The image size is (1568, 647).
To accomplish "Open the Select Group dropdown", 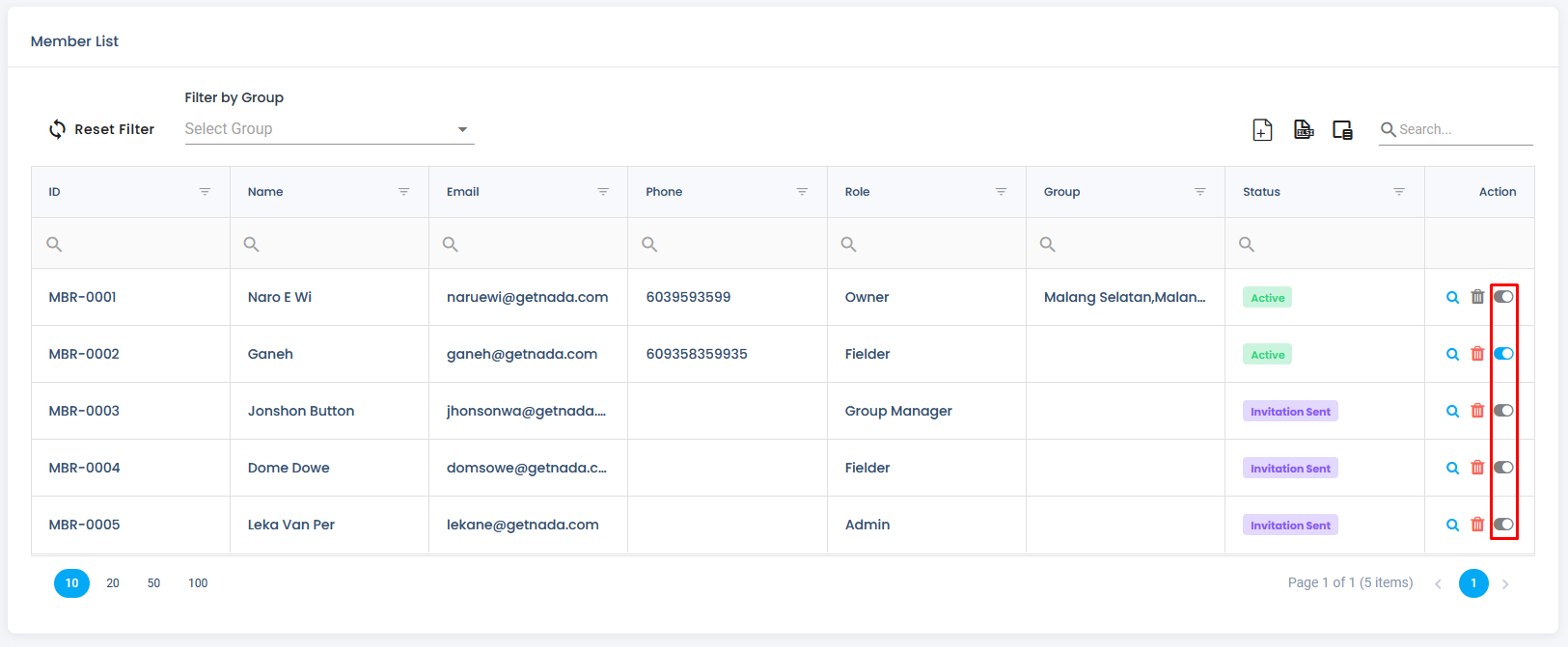I will (x=329, y=129).
